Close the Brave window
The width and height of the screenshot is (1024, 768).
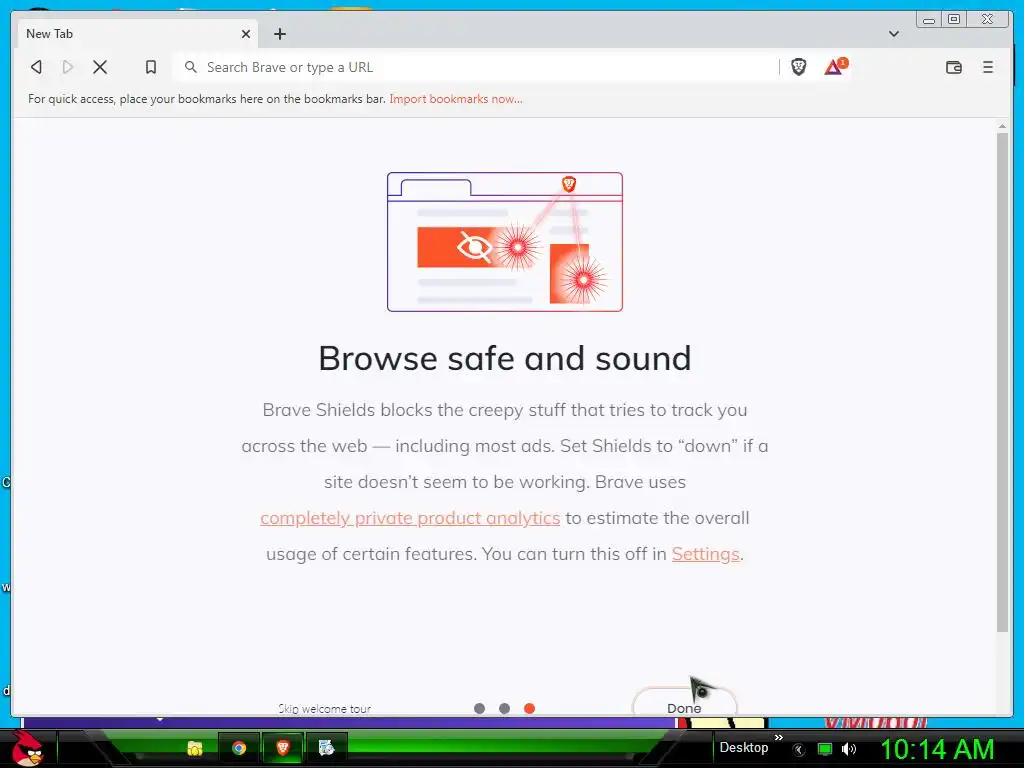pyautogui.click(x=988, y=20)
